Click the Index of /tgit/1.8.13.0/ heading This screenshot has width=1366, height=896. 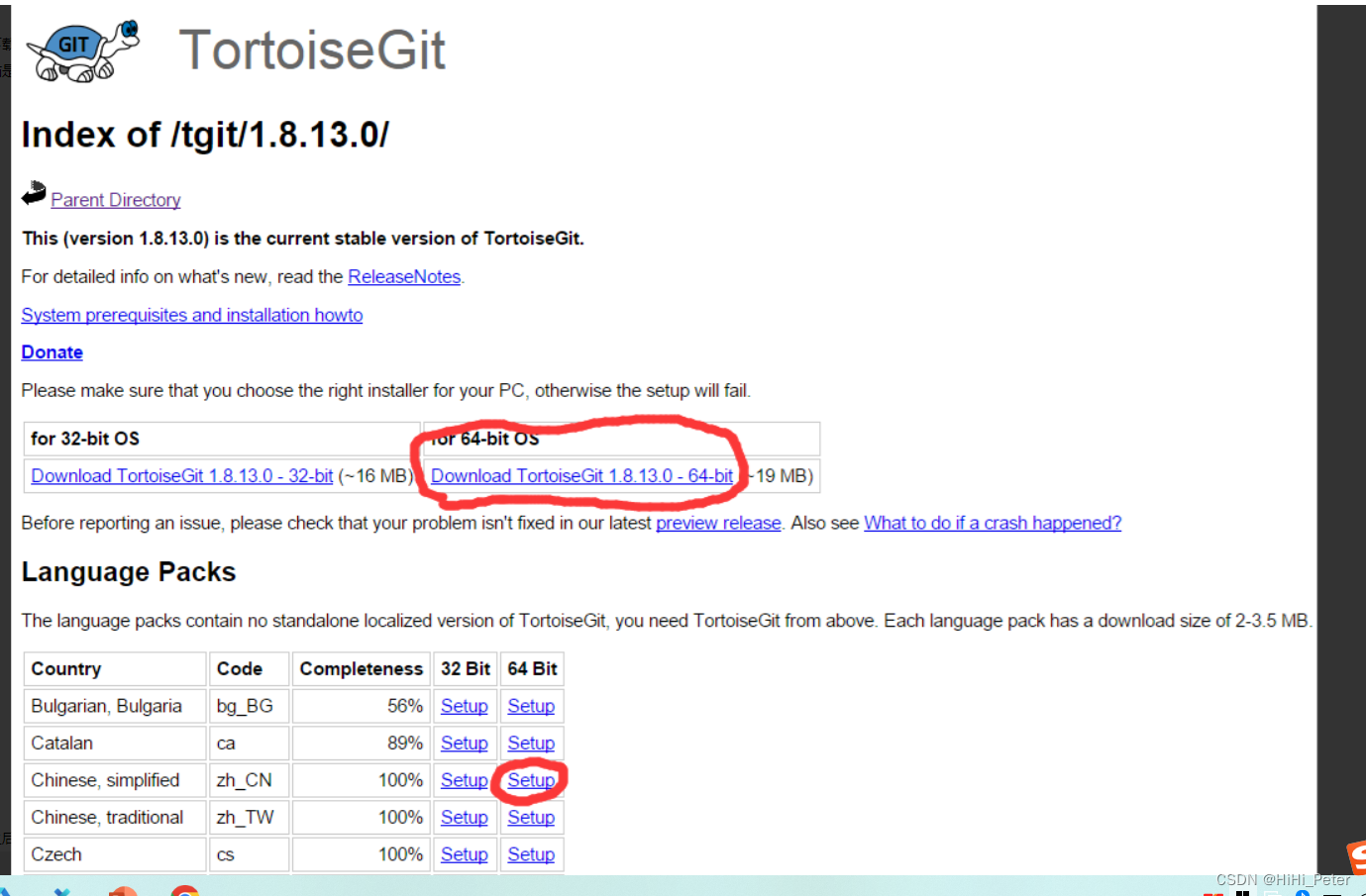(205, 135)
